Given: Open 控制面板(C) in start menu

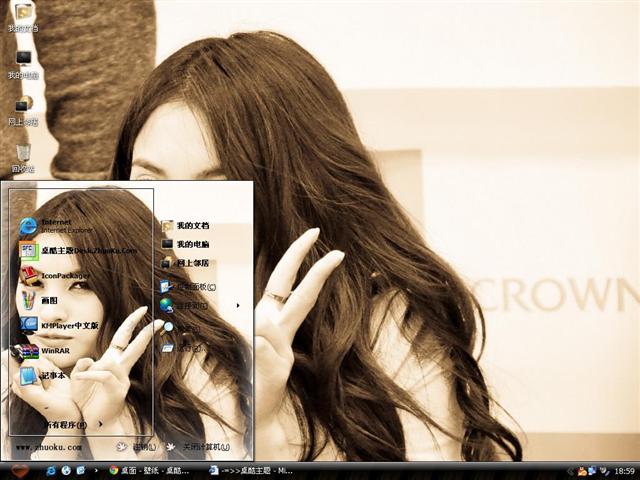Looking at the screenshot, I should coord(188,287).
